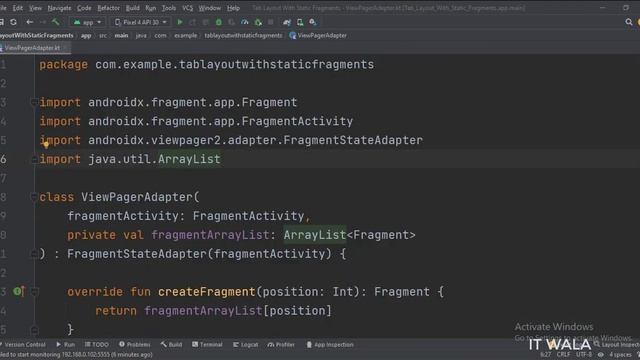Image resolution: width=640 pixels, height=360 pixels.
Task: Click fold end marker at ArrayList import line
Action: tap(34, 159)
